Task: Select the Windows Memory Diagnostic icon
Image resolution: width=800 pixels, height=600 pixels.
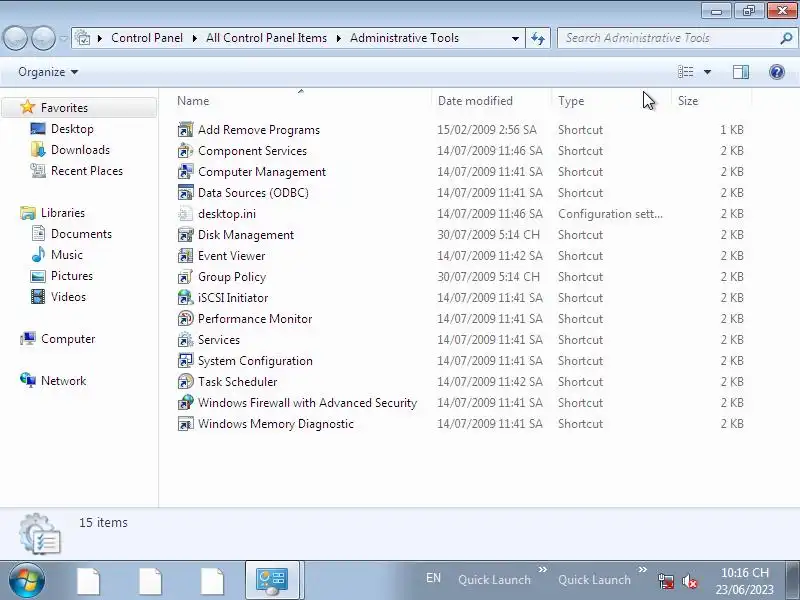Action: tap(185, 423)
